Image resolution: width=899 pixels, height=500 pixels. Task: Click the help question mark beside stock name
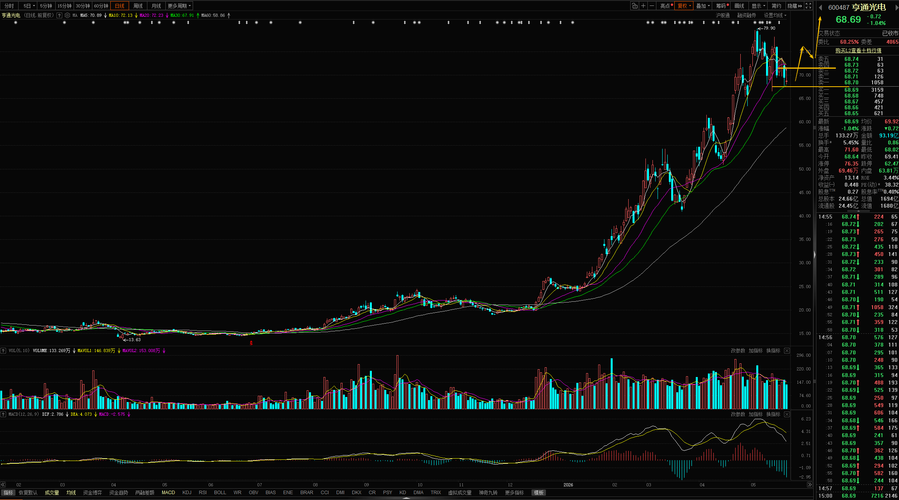tap(59, 15)
